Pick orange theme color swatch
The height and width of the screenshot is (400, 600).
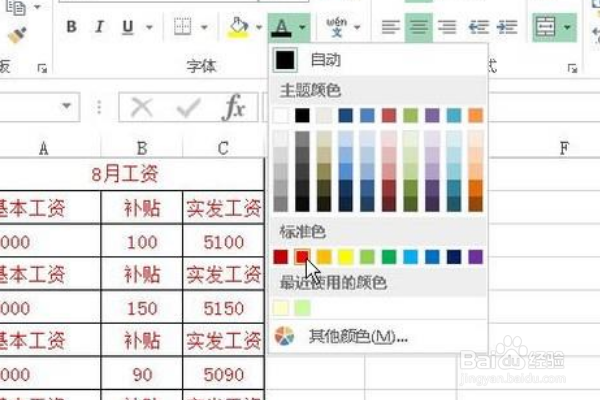(x=476, y=116)
